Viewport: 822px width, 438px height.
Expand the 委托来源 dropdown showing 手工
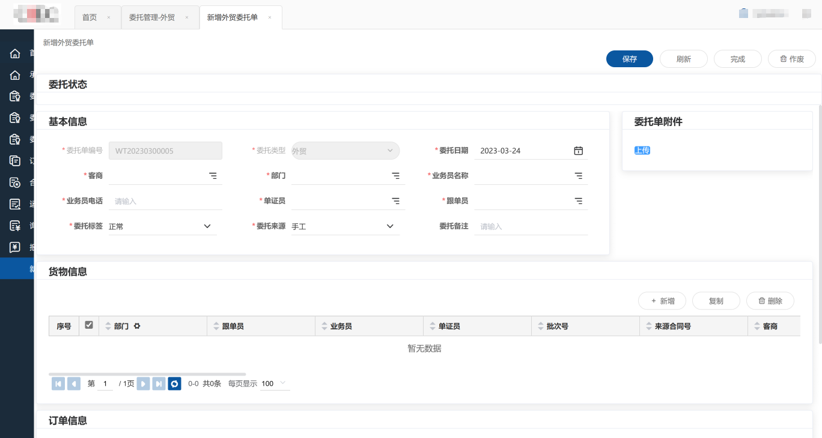pos(390,226)
